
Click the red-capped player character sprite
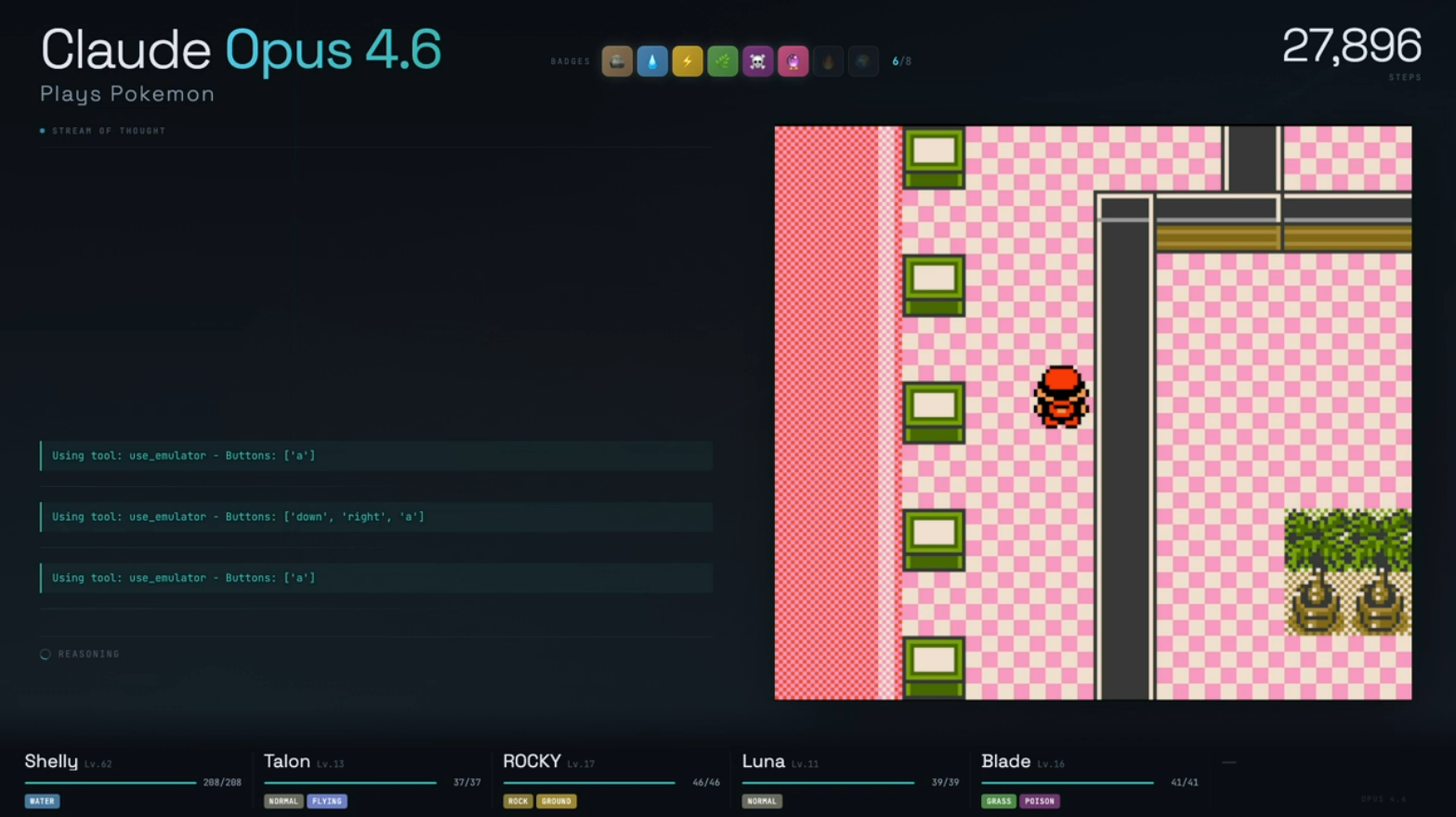pyautogui.click(x=1061, y=397)
